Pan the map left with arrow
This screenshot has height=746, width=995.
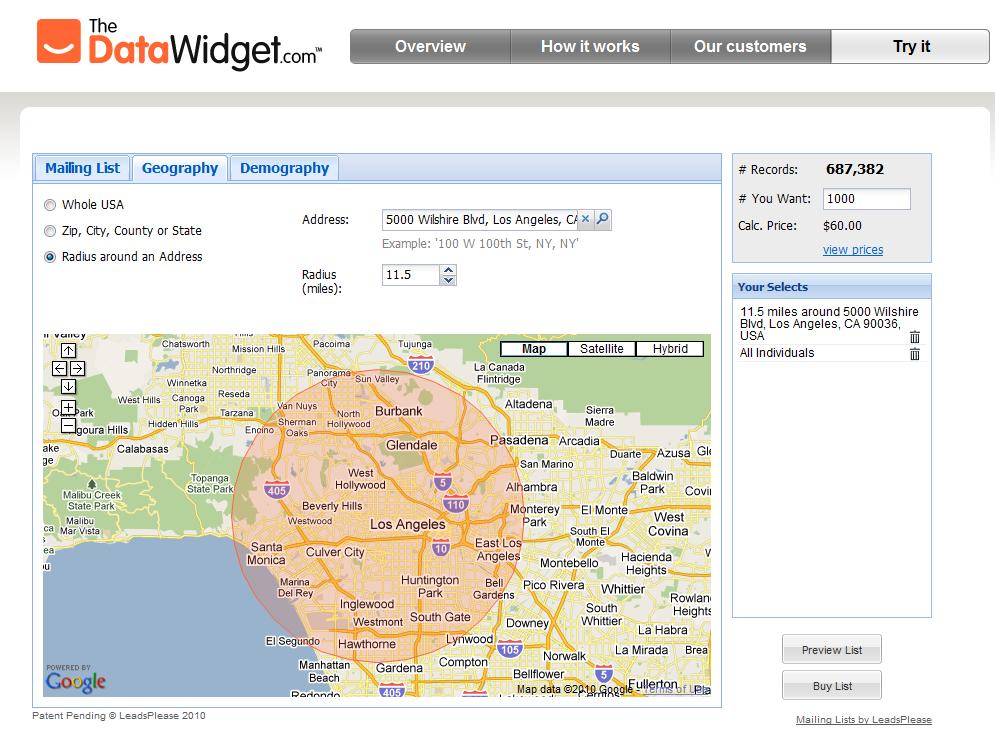click(x=59, y=368)
